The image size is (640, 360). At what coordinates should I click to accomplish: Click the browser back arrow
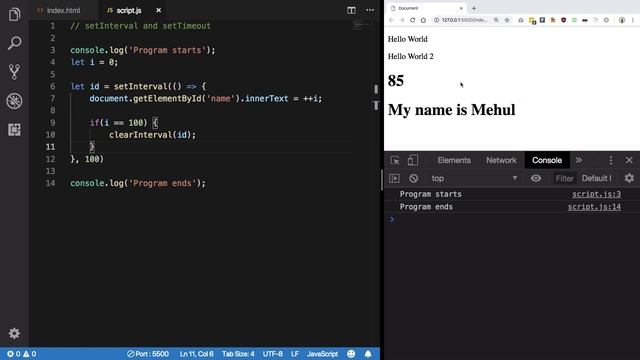(391, 20)
